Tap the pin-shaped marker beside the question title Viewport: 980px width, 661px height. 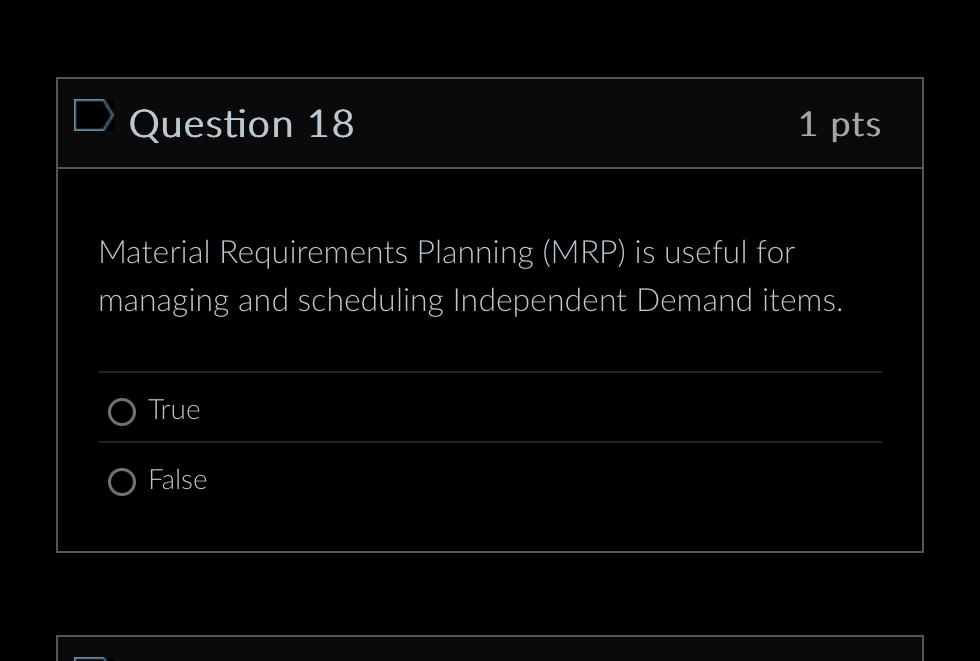point(93,114)
